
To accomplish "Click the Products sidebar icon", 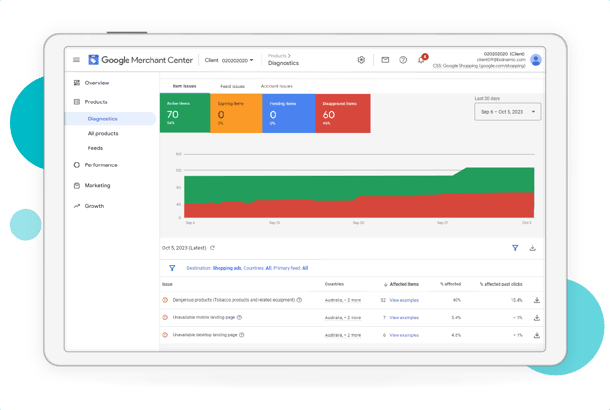I will click(x=77, y=102).
